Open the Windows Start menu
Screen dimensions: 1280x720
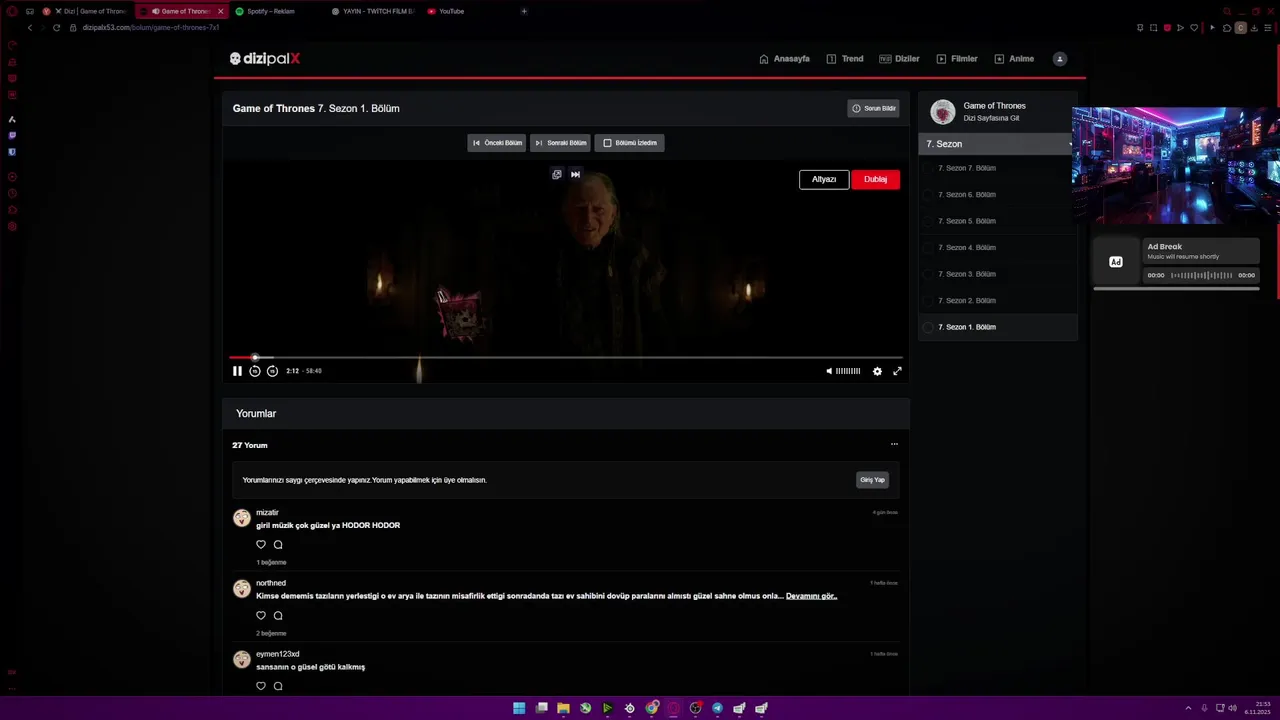pyautogui.click(x=519, y=708)
